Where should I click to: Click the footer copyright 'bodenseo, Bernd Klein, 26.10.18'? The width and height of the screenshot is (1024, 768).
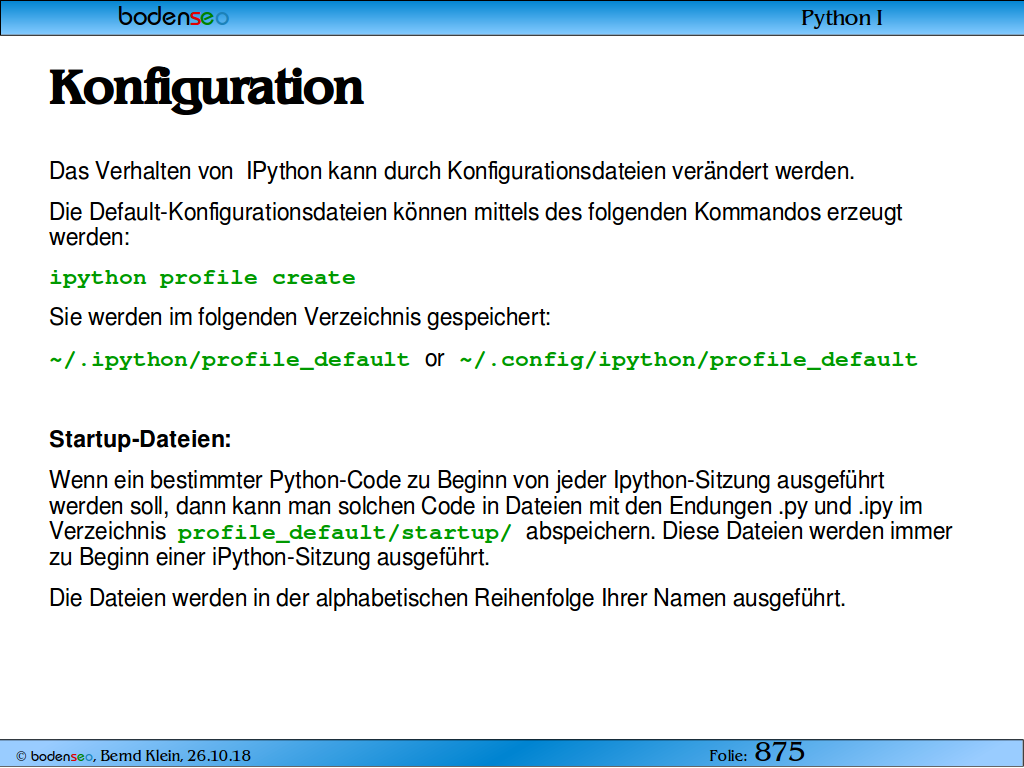click(x=133, y=756)
